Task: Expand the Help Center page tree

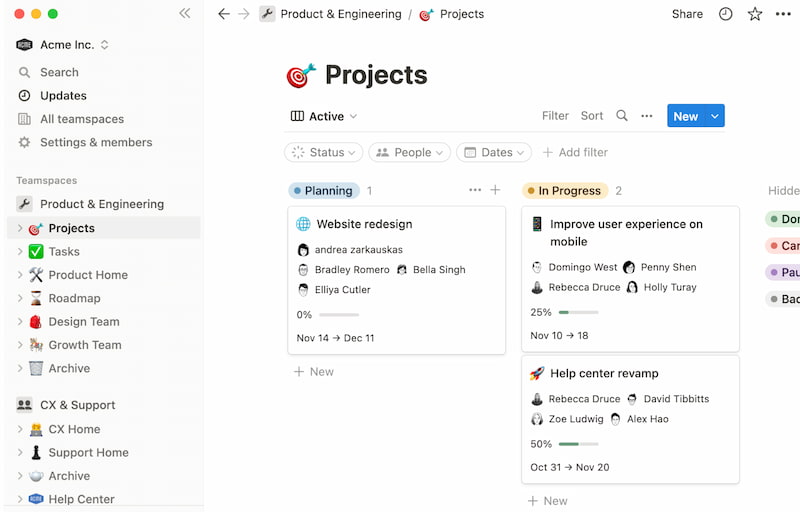Action: 19,499
